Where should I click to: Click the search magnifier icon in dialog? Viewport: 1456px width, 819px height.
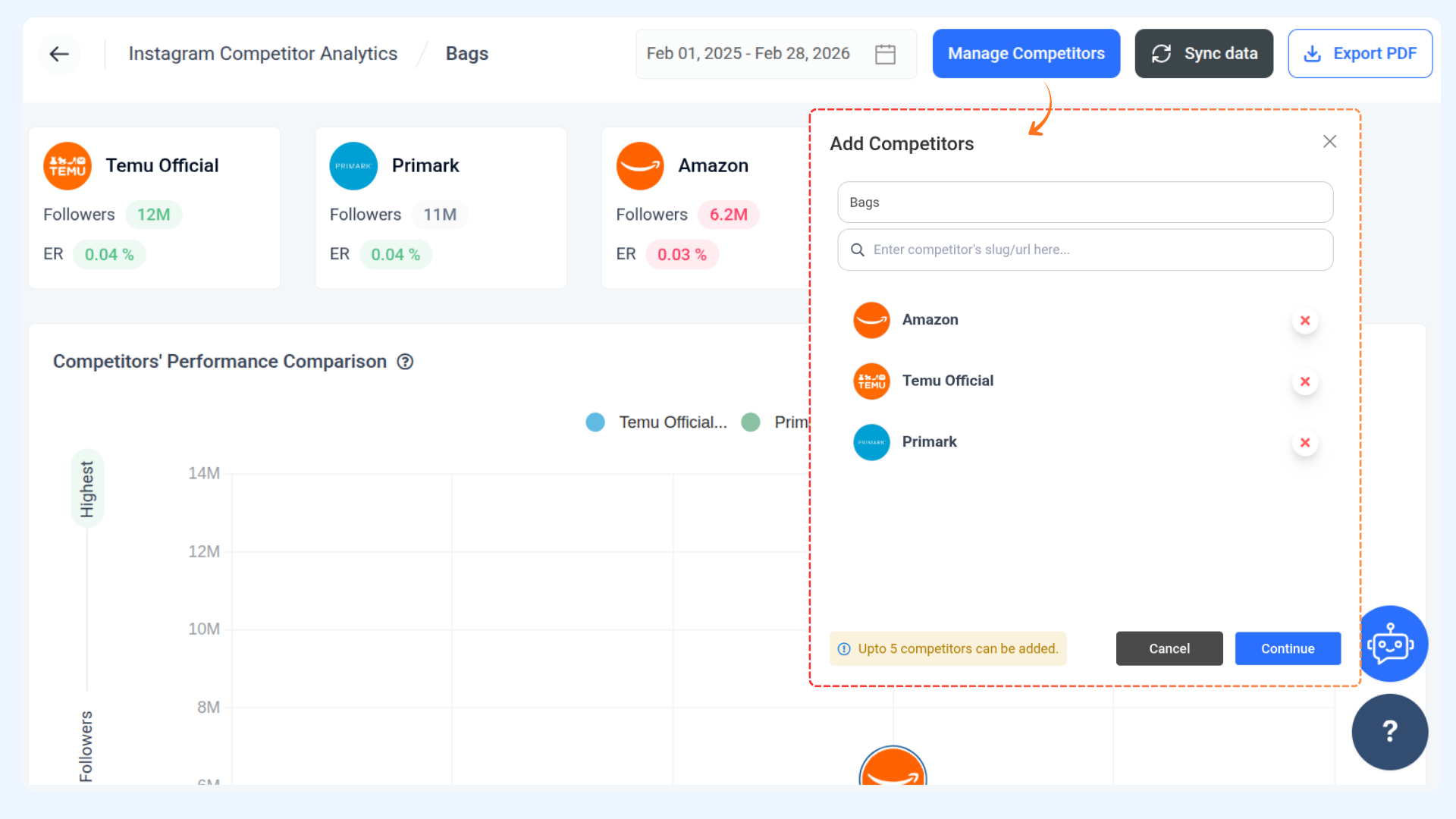tap(858, 250)
